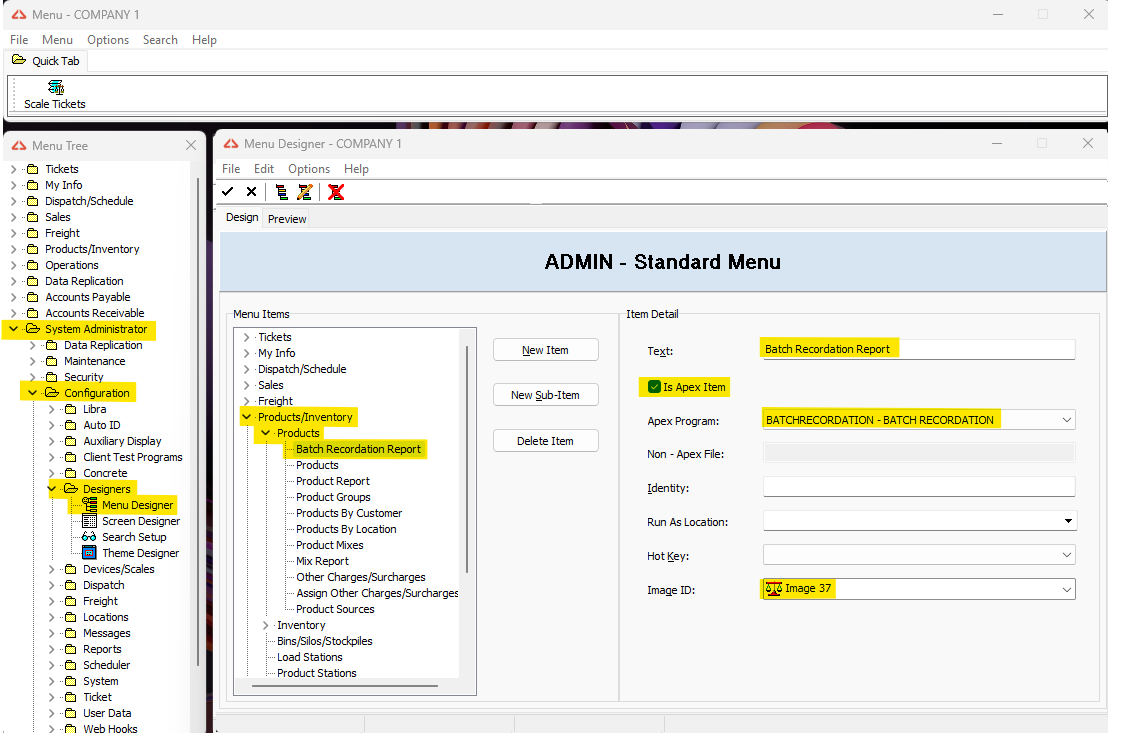This screenshot has height=733, width=1142.
Task: Open File menu in main Menu window
Action: coord(19,40)
